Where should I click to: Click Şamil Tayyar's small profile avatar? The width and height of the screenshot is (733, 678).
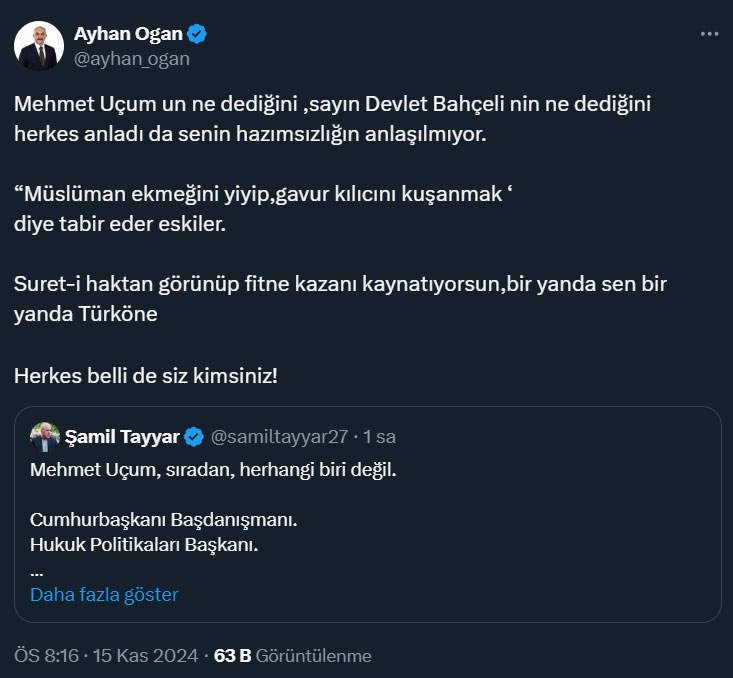[44, 437]
